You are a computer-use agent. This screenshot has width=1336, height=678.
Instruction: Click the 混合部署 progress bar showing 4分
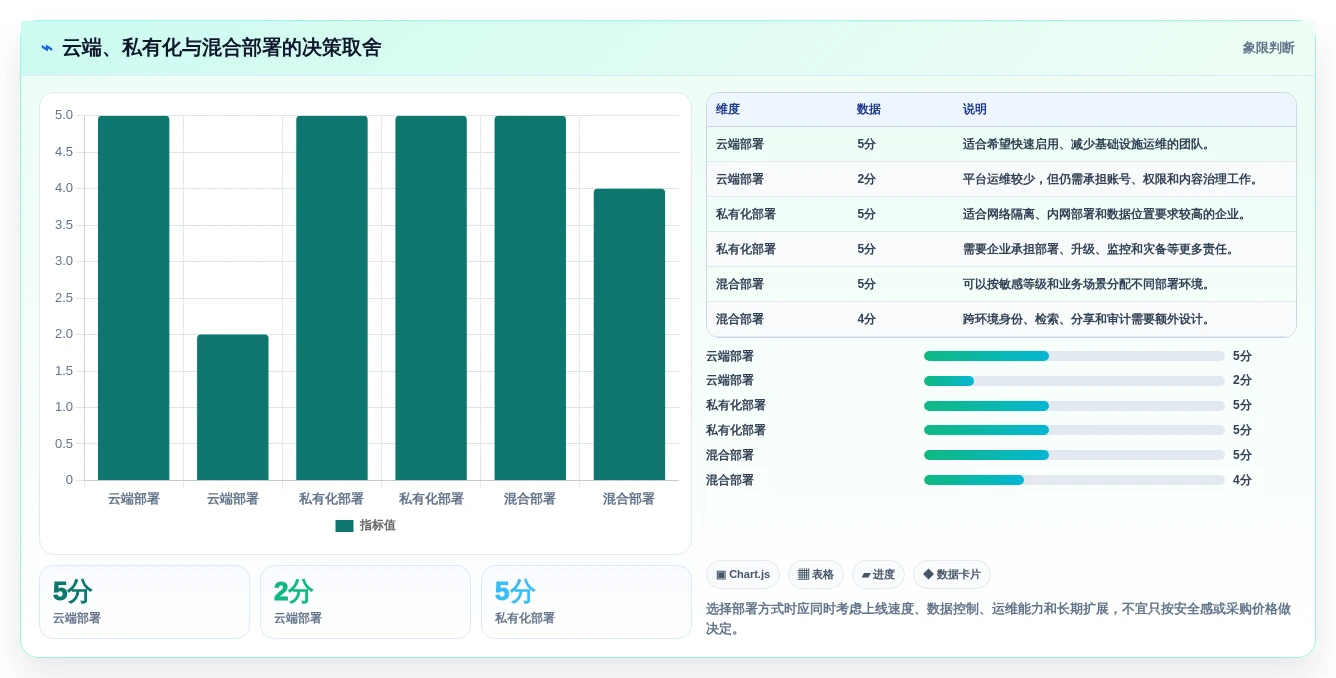tap(1074, 480)
